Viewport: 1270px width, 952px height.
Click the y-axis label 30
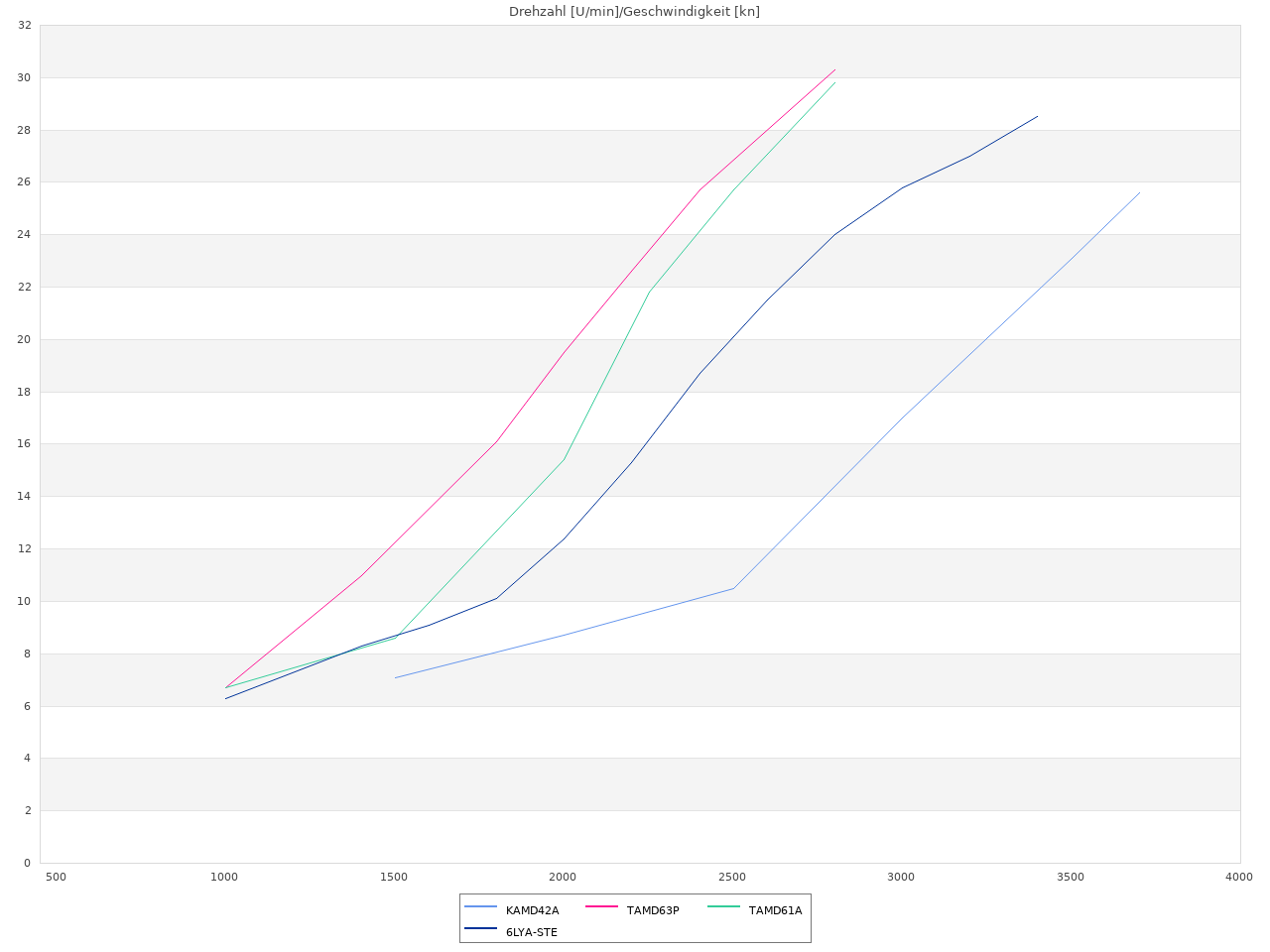[x=25, y=77]
